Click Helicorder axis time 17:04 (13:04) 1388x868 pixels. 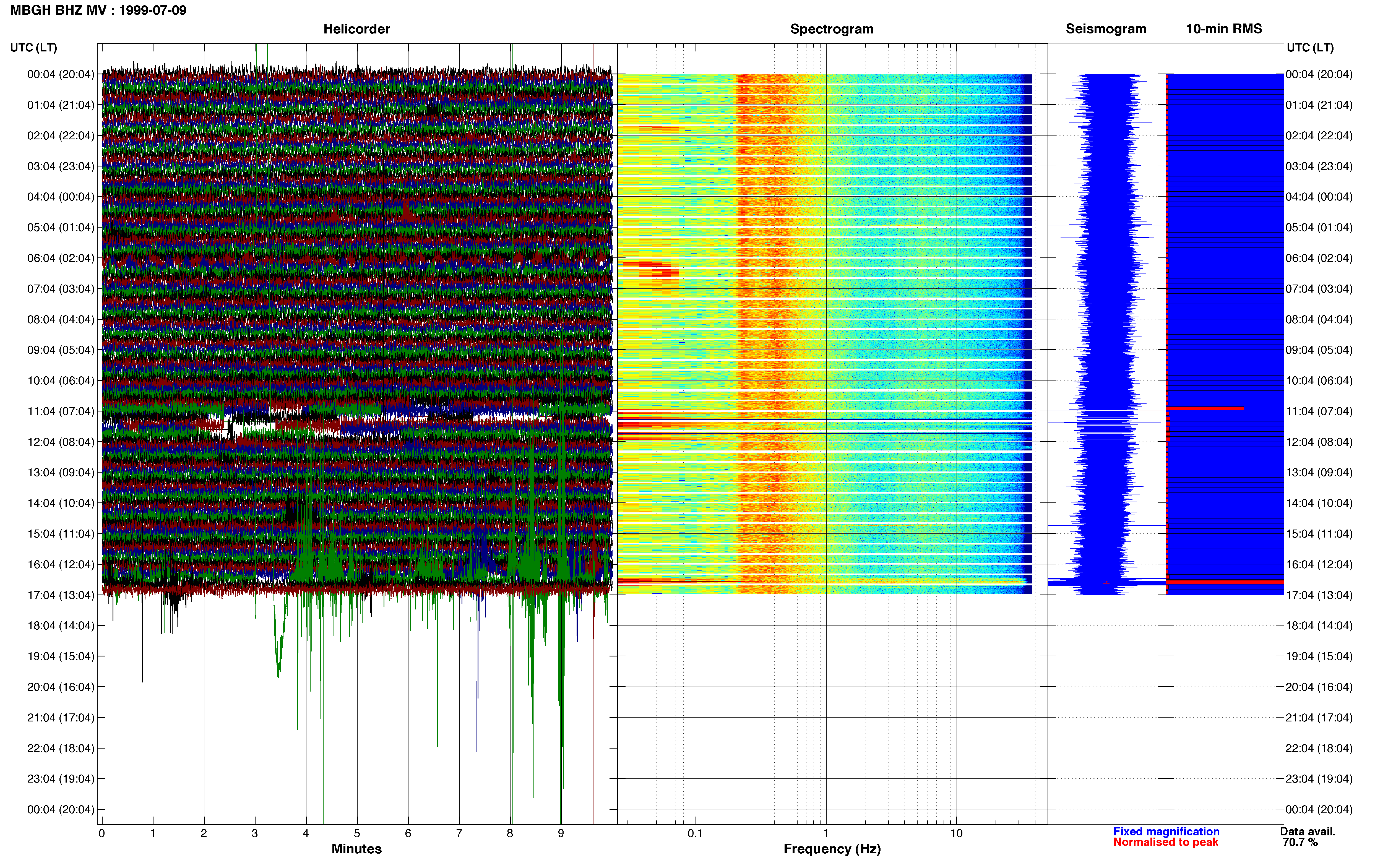click(x=61, y=595)
